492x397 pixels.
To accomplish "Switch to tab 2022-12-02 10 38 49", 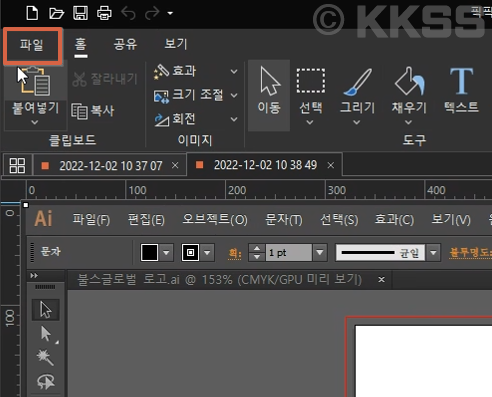I will click(265, 165).
